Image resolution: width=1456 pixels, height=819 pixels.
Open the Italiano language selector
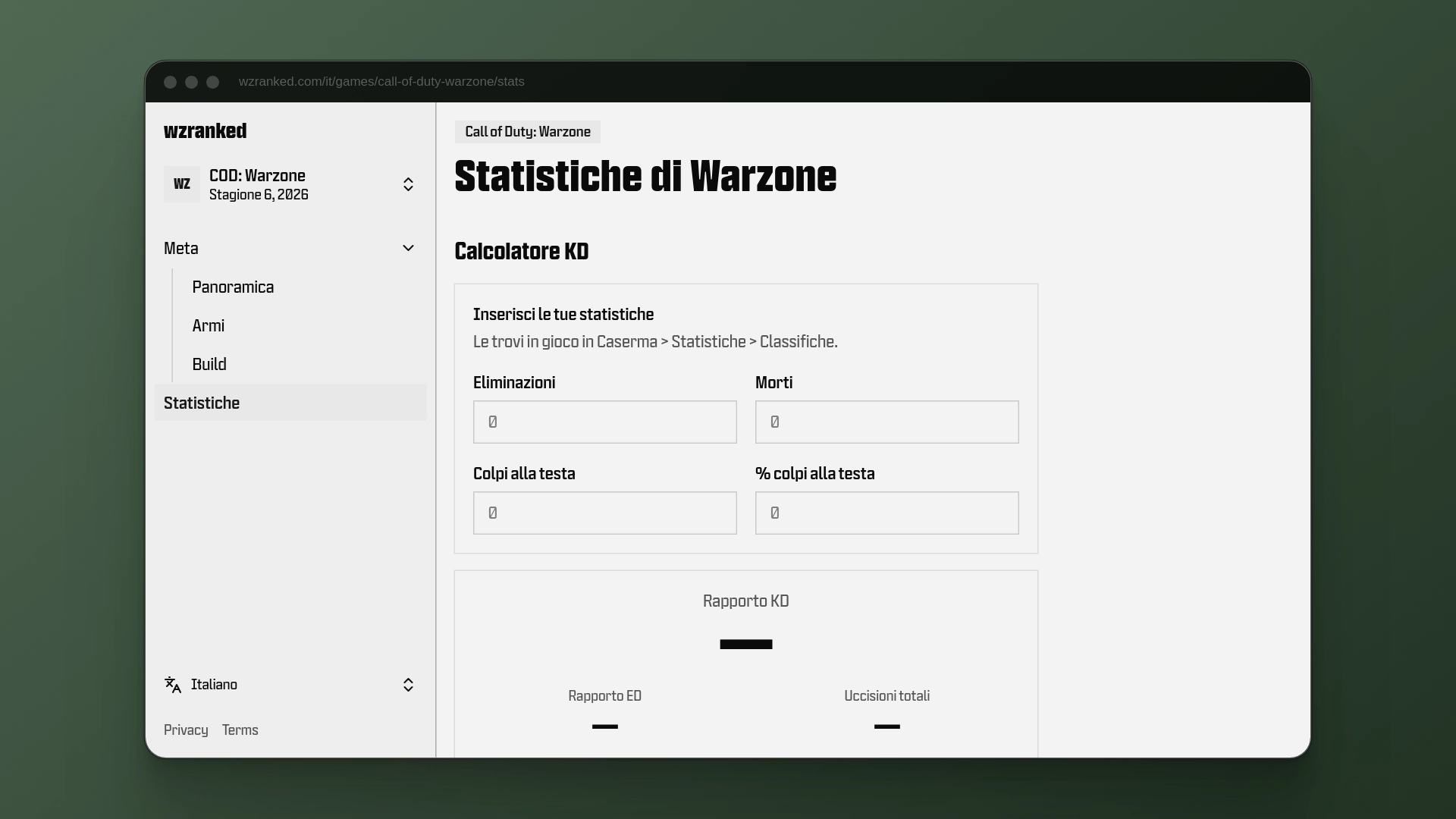click(290, 685)
